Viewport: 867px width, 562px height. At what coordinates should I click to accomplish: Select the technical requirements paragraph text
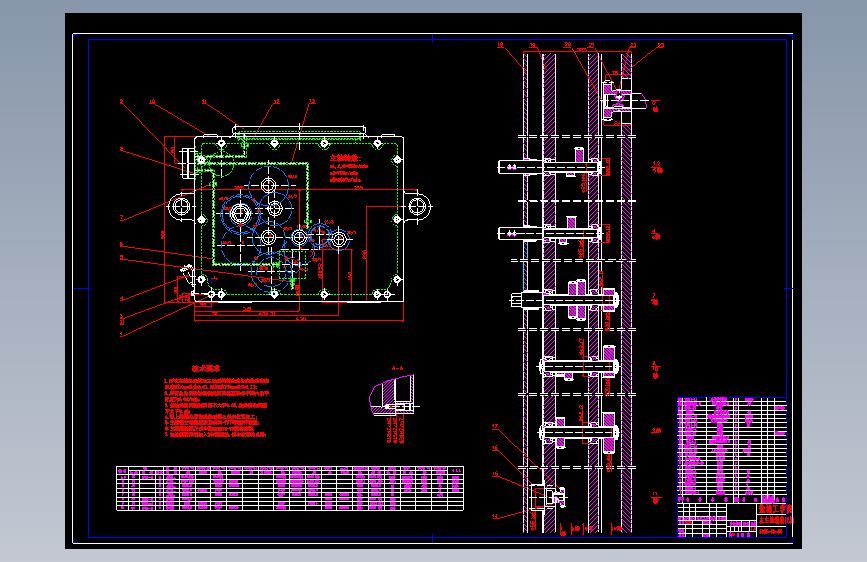tap(217, 408)
